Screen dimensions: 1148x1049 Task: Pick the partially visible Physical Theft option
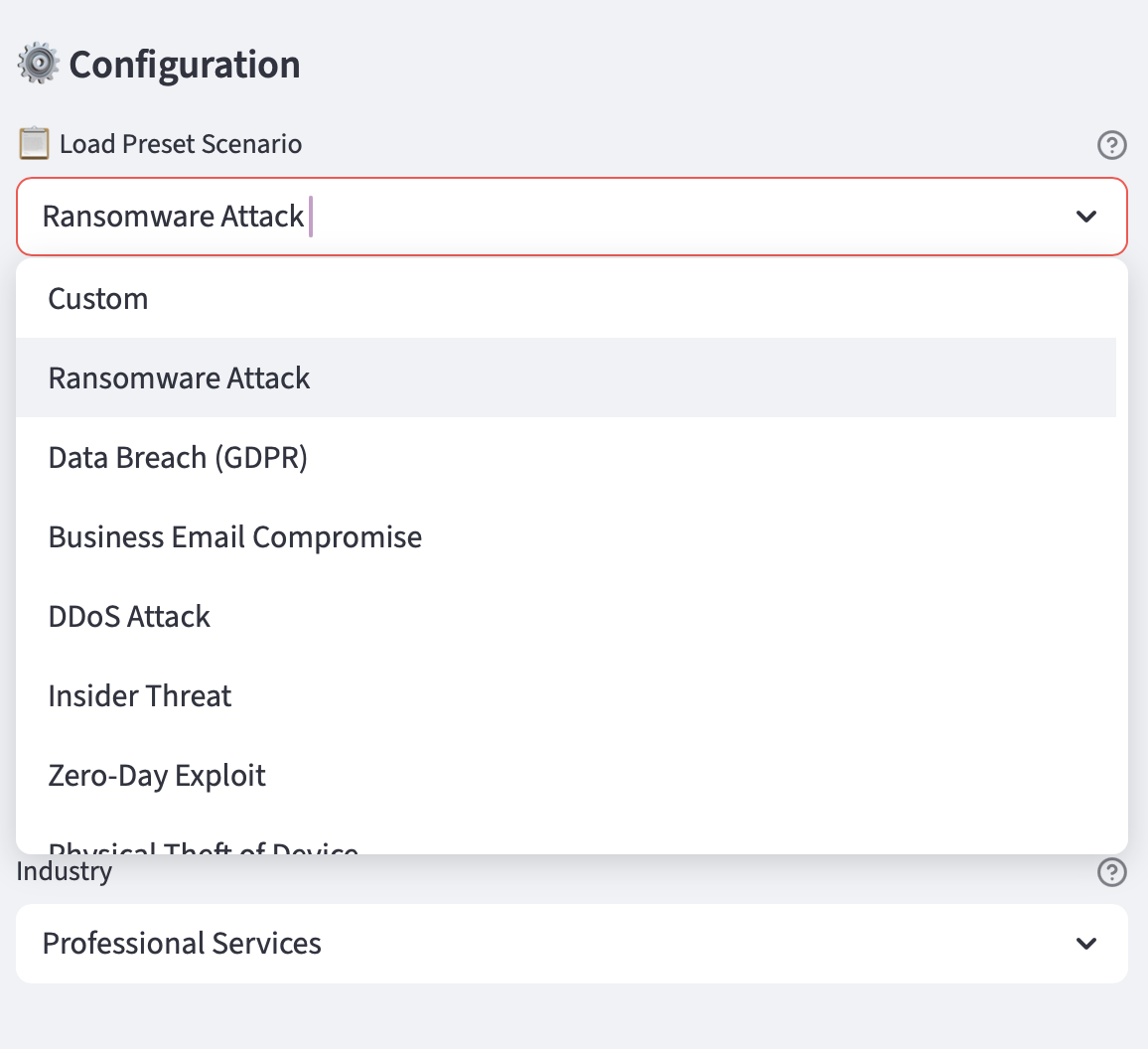pyautogui.click(x=204, y=847)
